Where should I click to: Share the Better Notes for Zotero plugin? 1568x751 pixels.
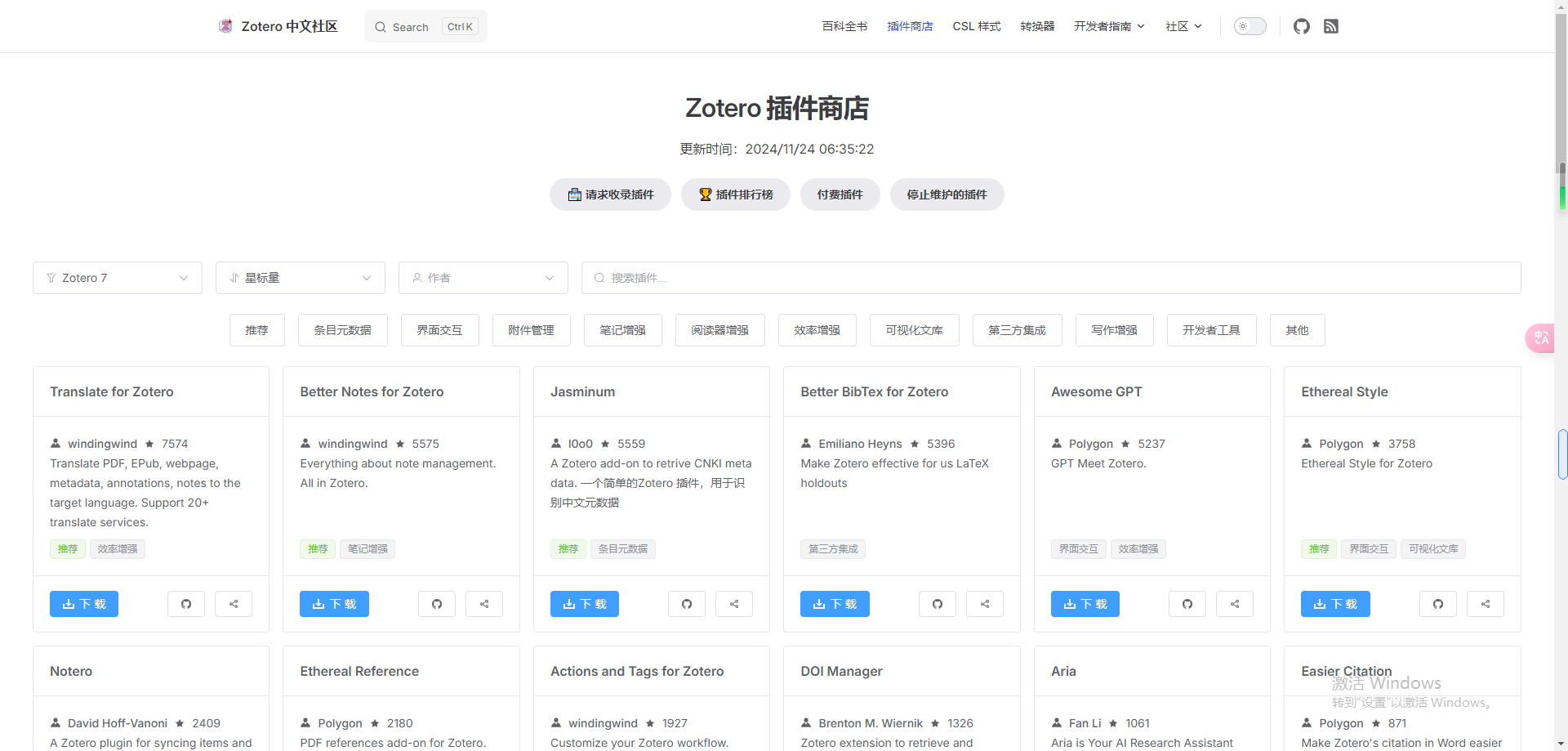[484, 604]
